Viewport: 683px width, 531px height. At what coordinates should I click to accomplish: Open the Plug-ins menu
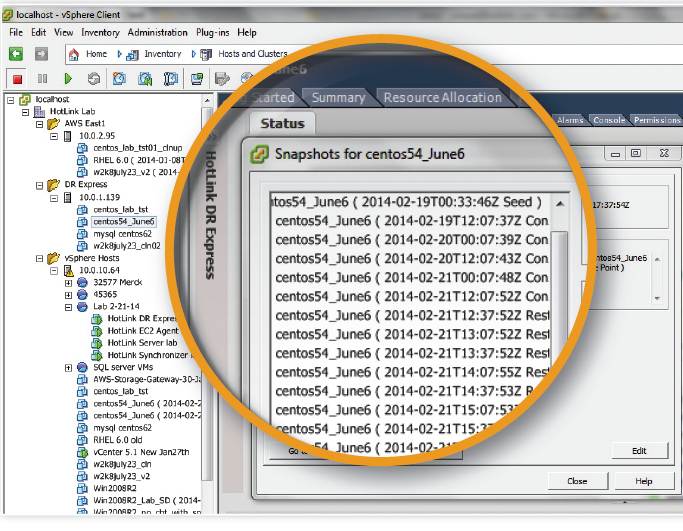(213, 33)
